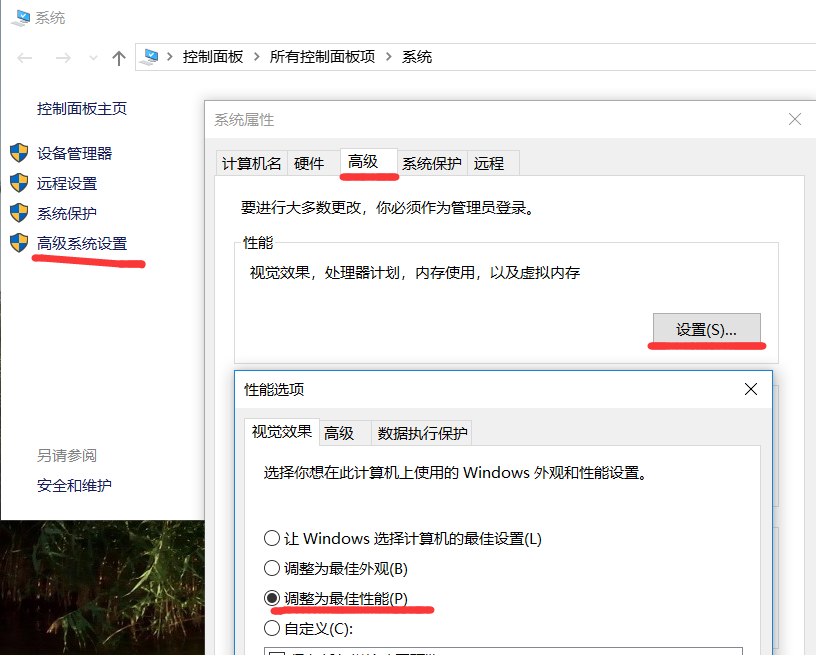Click the partially visible checkbox below 自定义
This screenshot has height=655, width=816.
tap(275, 651)
